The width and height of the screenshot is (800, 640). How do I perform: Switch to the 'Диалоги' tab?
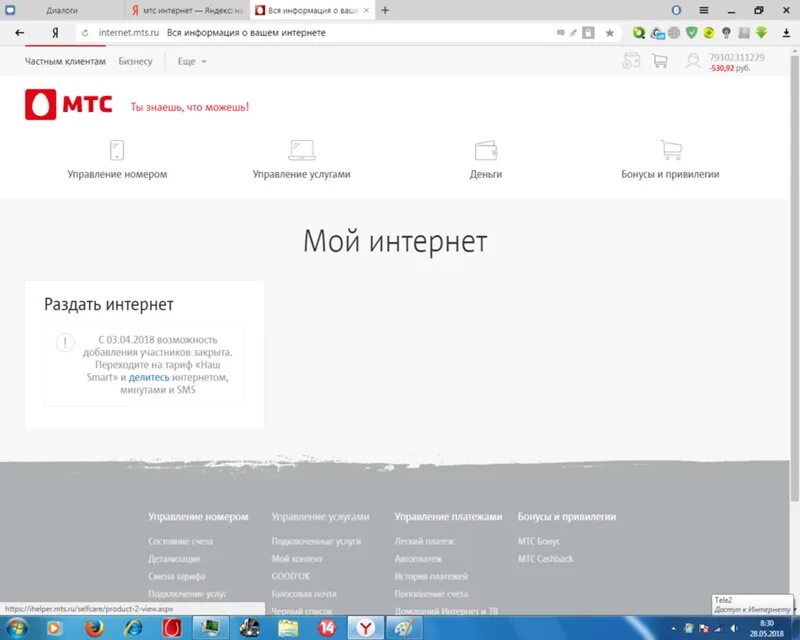pos(62,10)
